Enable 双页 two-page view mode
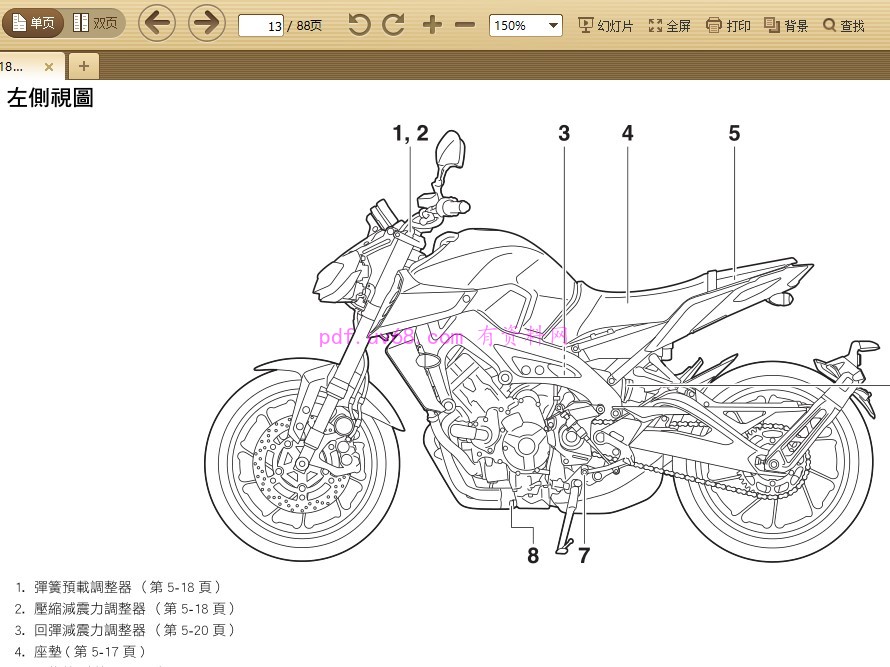 coord(94,22)
